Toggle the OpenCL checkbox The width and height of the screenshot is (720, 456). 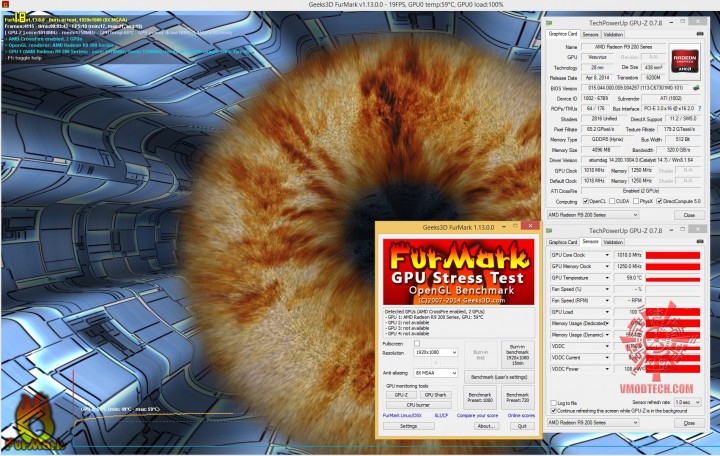click(585, 201)
